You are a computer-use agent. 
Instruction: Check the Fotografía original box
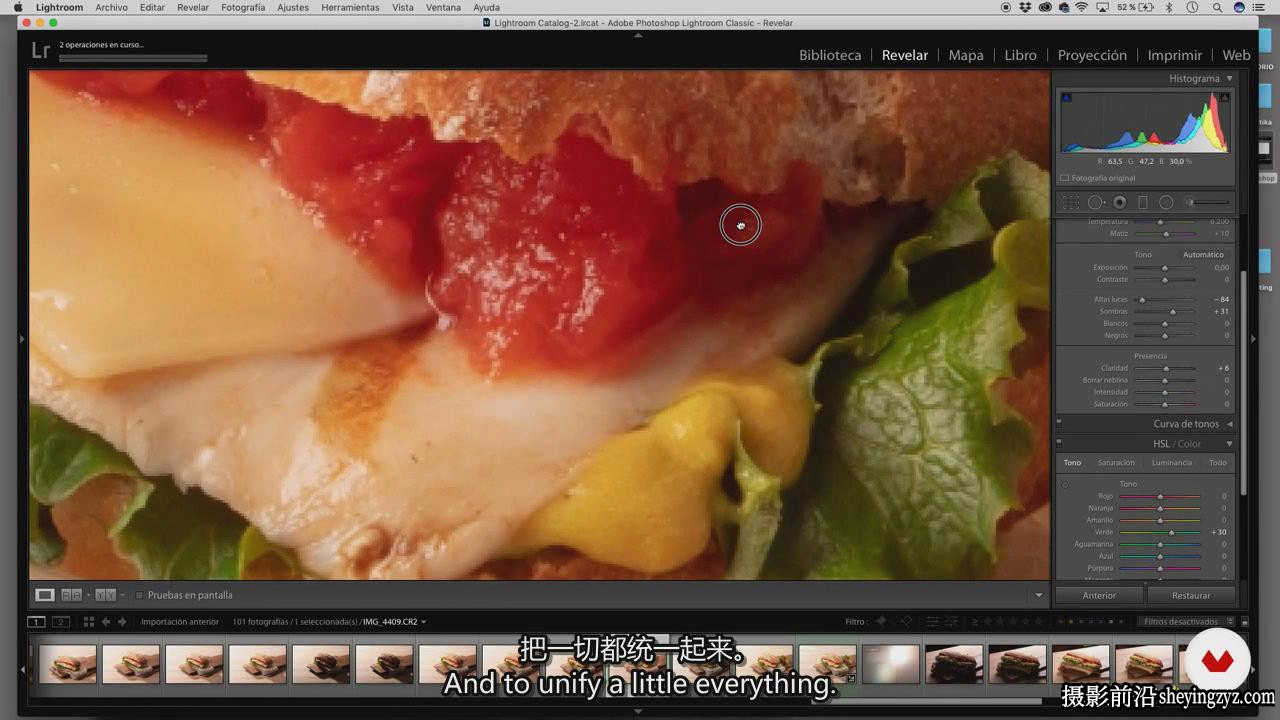(x=1065, y=178)
